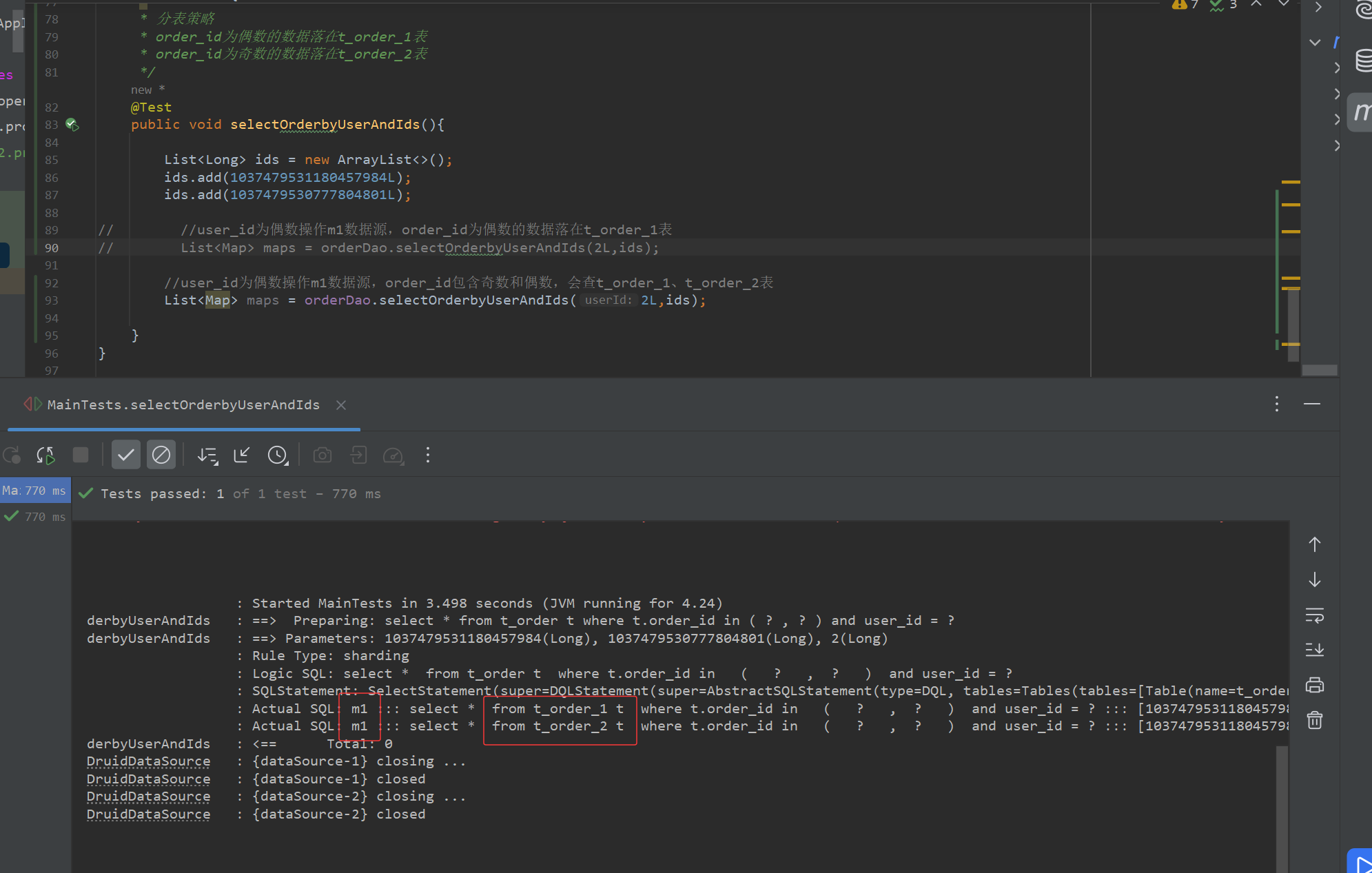Select the passed 770 ms test item
Image resolution: width=1372 pixels, height=873 pixels.
[34, 517]
